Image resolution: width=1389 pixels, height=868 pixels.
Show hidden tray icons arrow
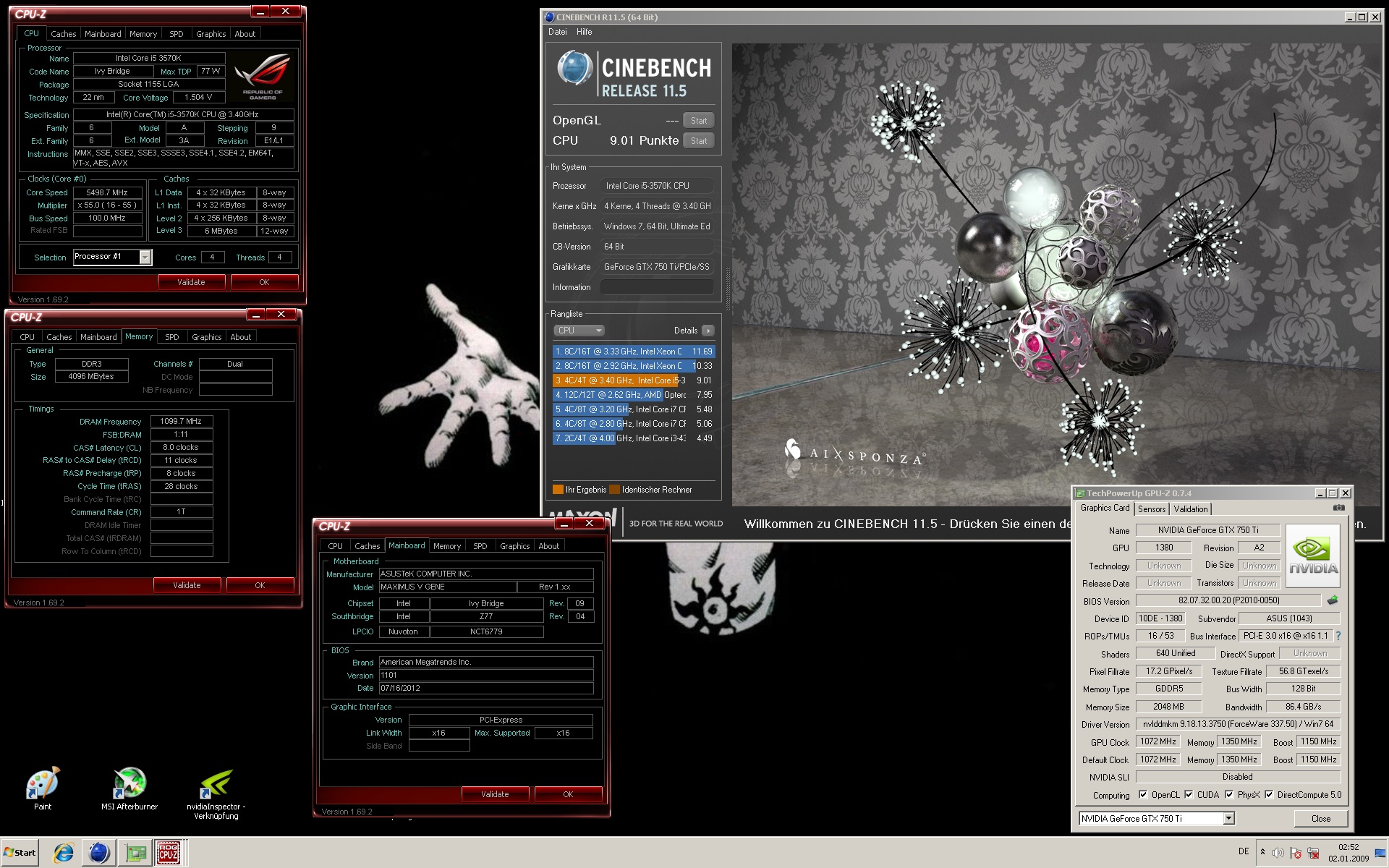pyautogui.click(x=1262, y=852)
